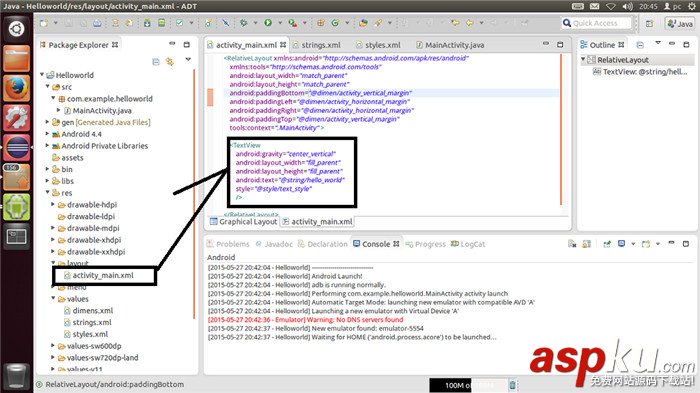Collapse the src folder

point(47,87)
